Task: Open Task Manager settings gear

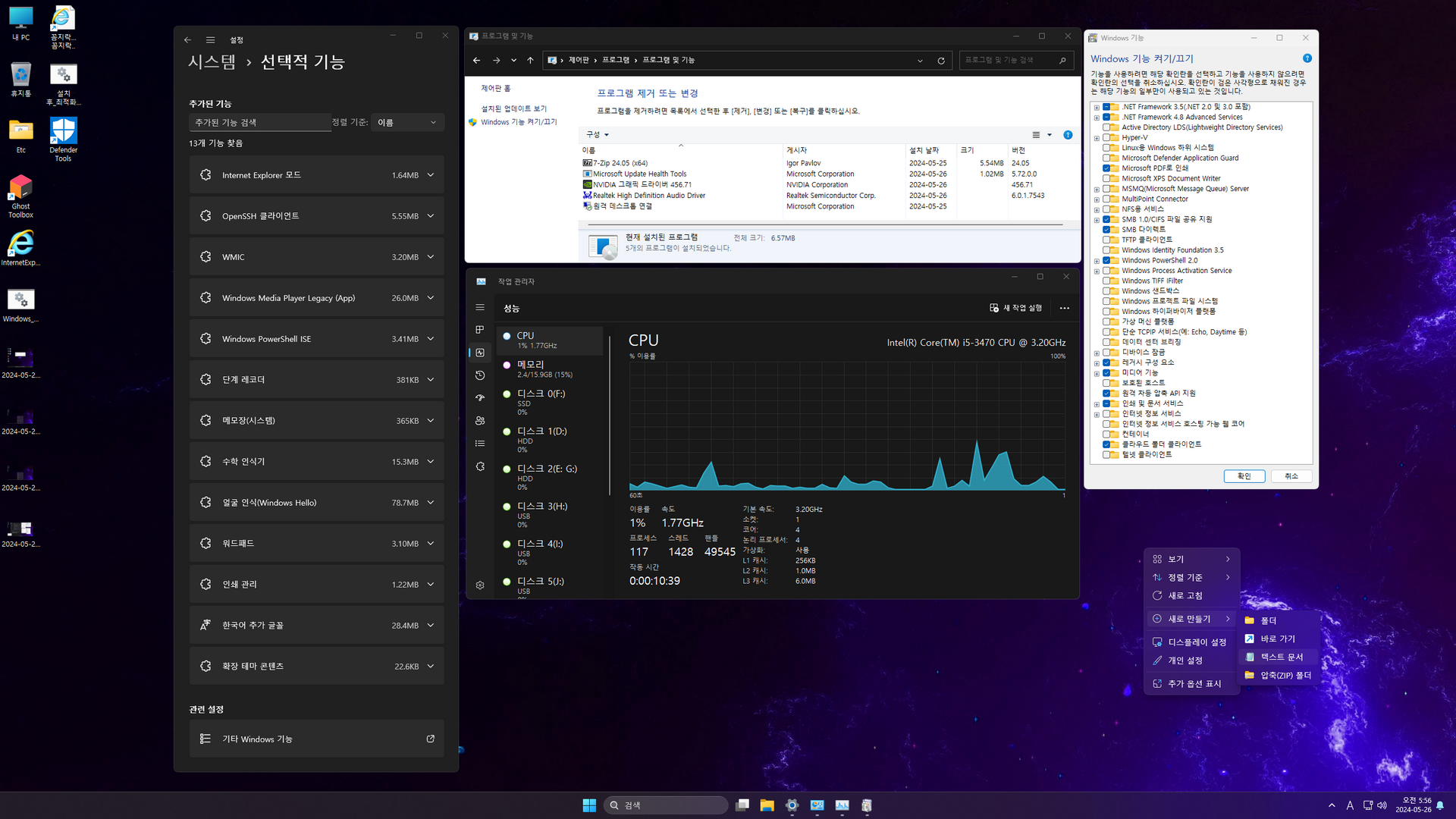Action: 479,585
